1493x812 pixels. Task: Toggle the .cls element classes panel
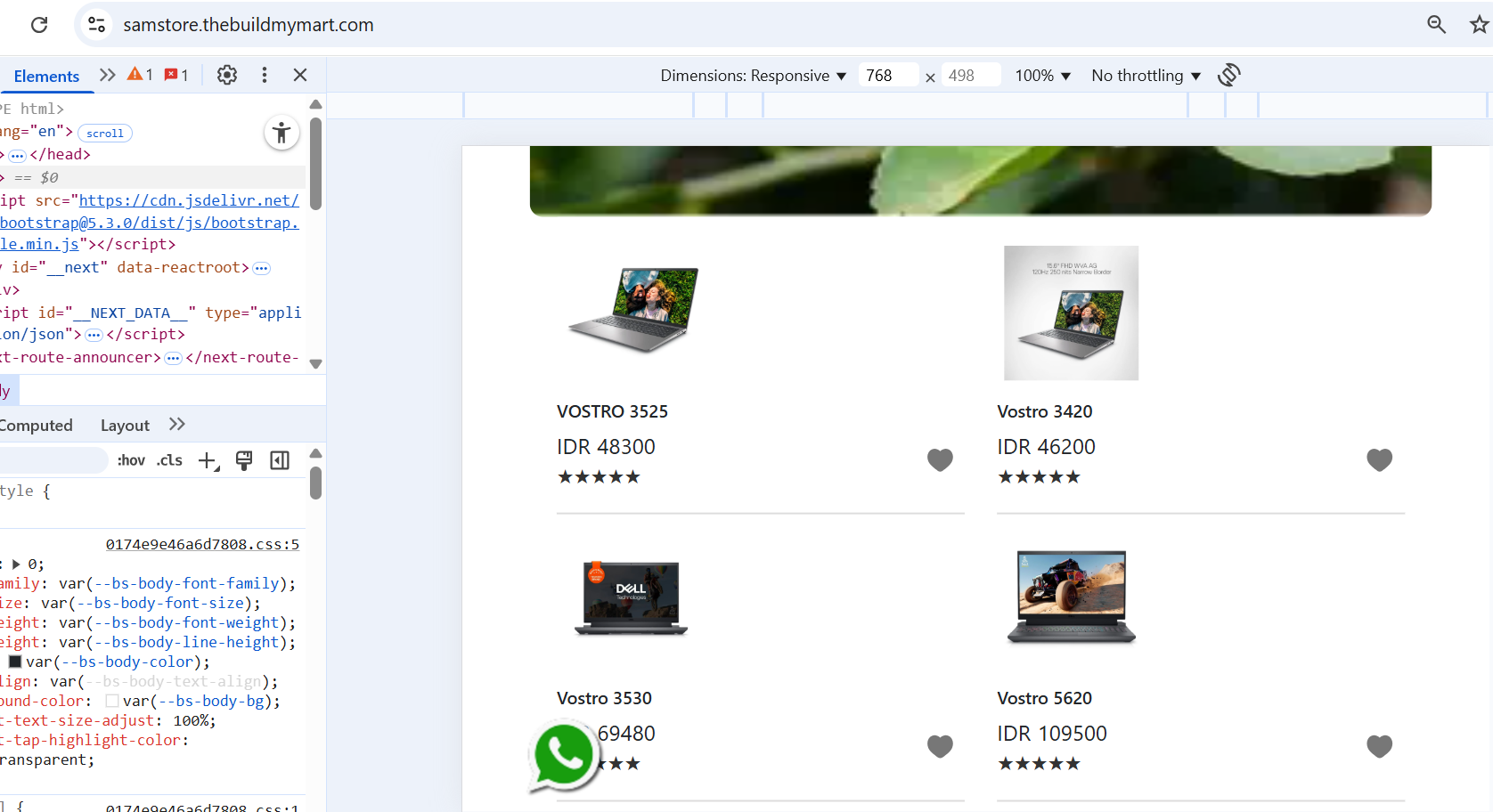pyautogui.click(x=169, y=460)
